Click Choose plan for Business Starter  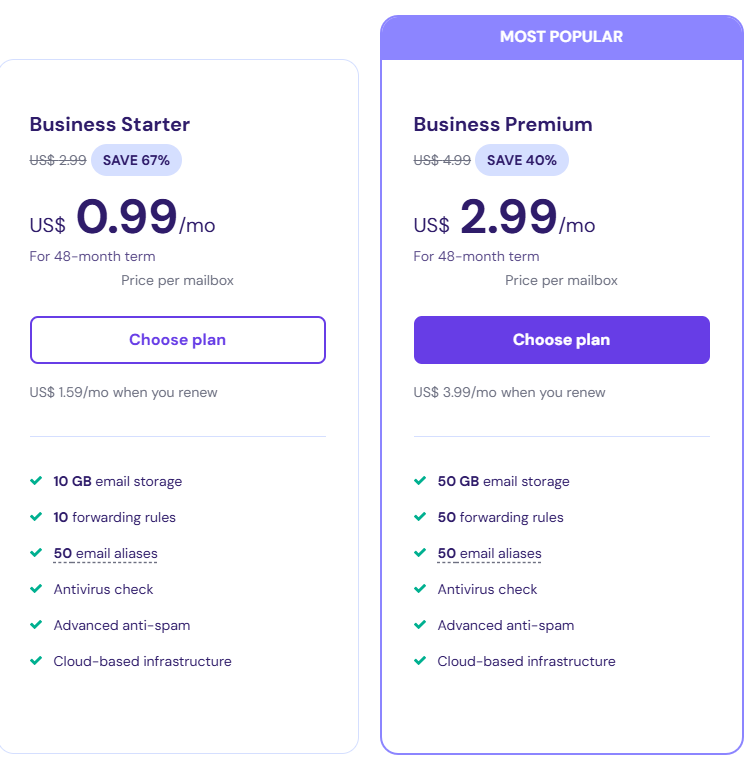(x=177, y=340)
